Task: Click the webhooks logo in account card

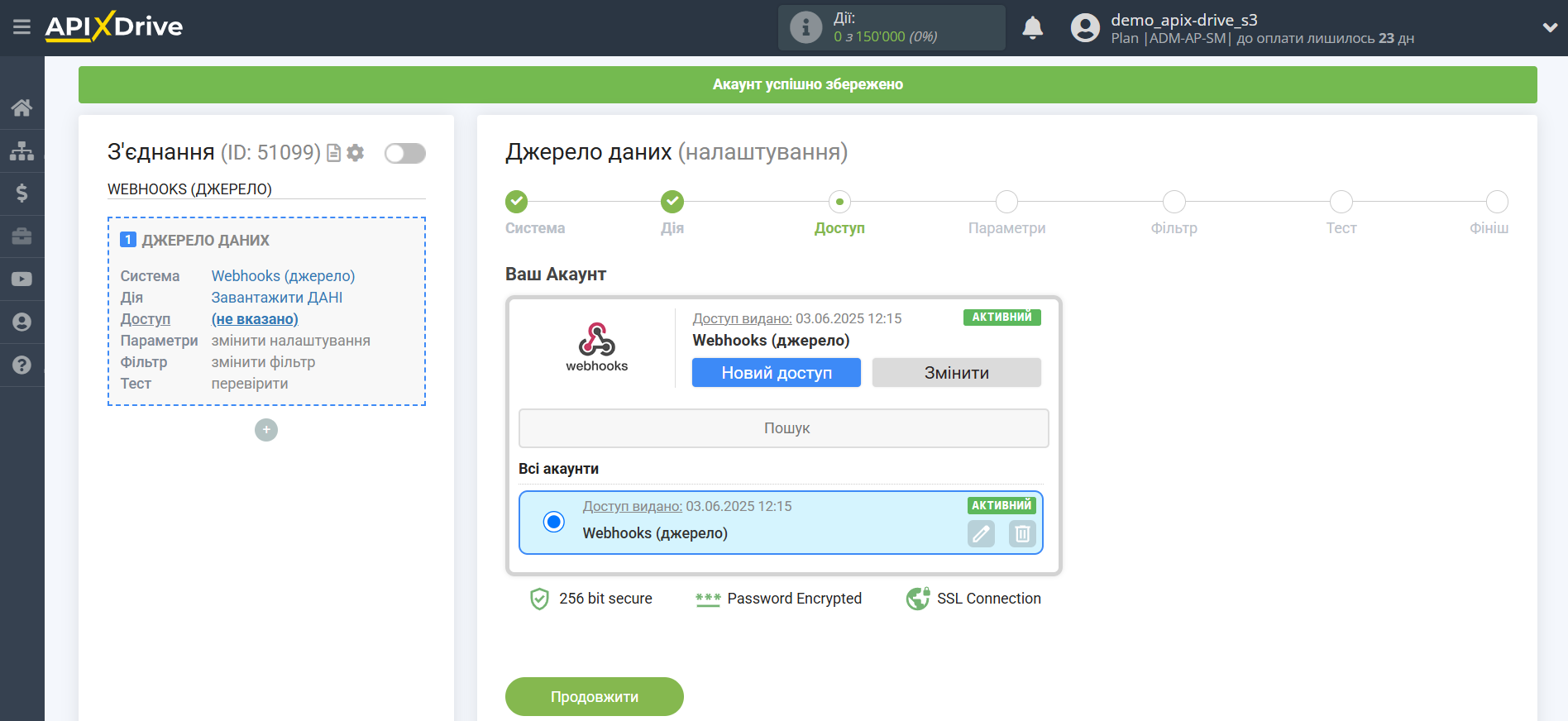Action: 596,347
